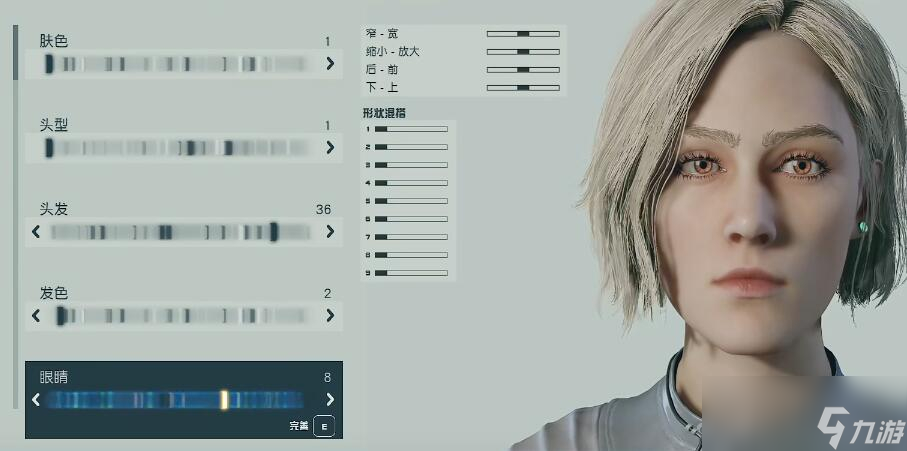Click shape blend slider 9
The image size is (907, 451).
click(411, 273)
